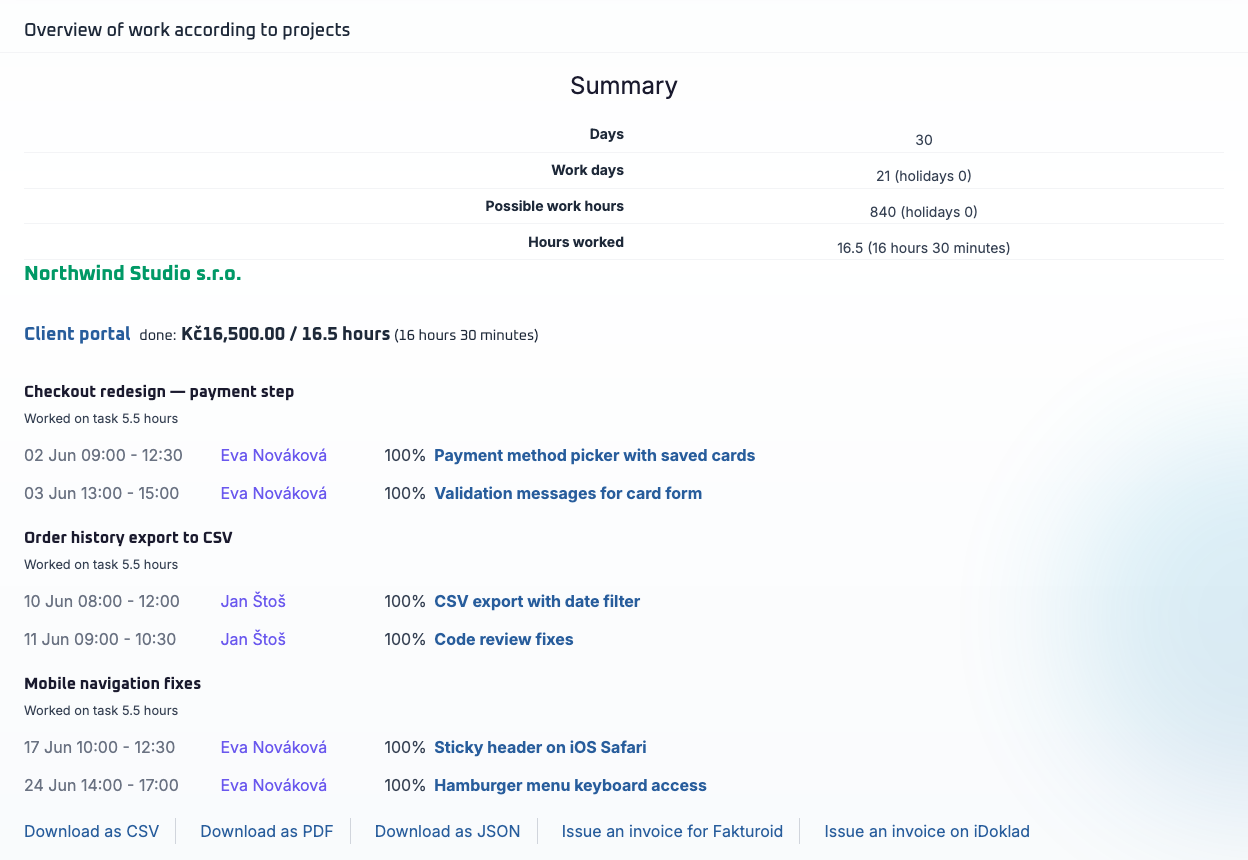The width and height of the screenshot is (1248, 860).
Task: Click the Mobile navigation fixes heading
Action: 113,683
